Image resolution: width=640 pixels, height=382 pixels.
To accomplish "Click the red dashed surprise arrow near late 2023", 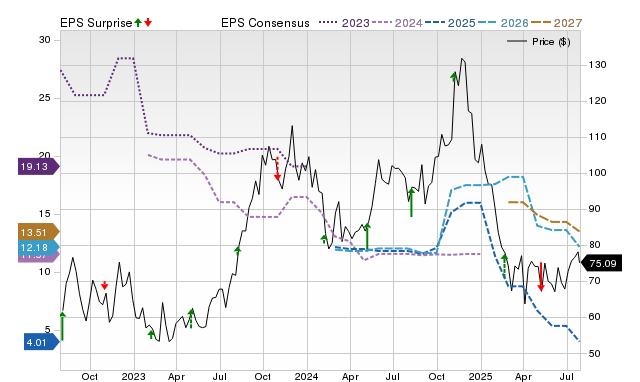I will click(277, 169).
